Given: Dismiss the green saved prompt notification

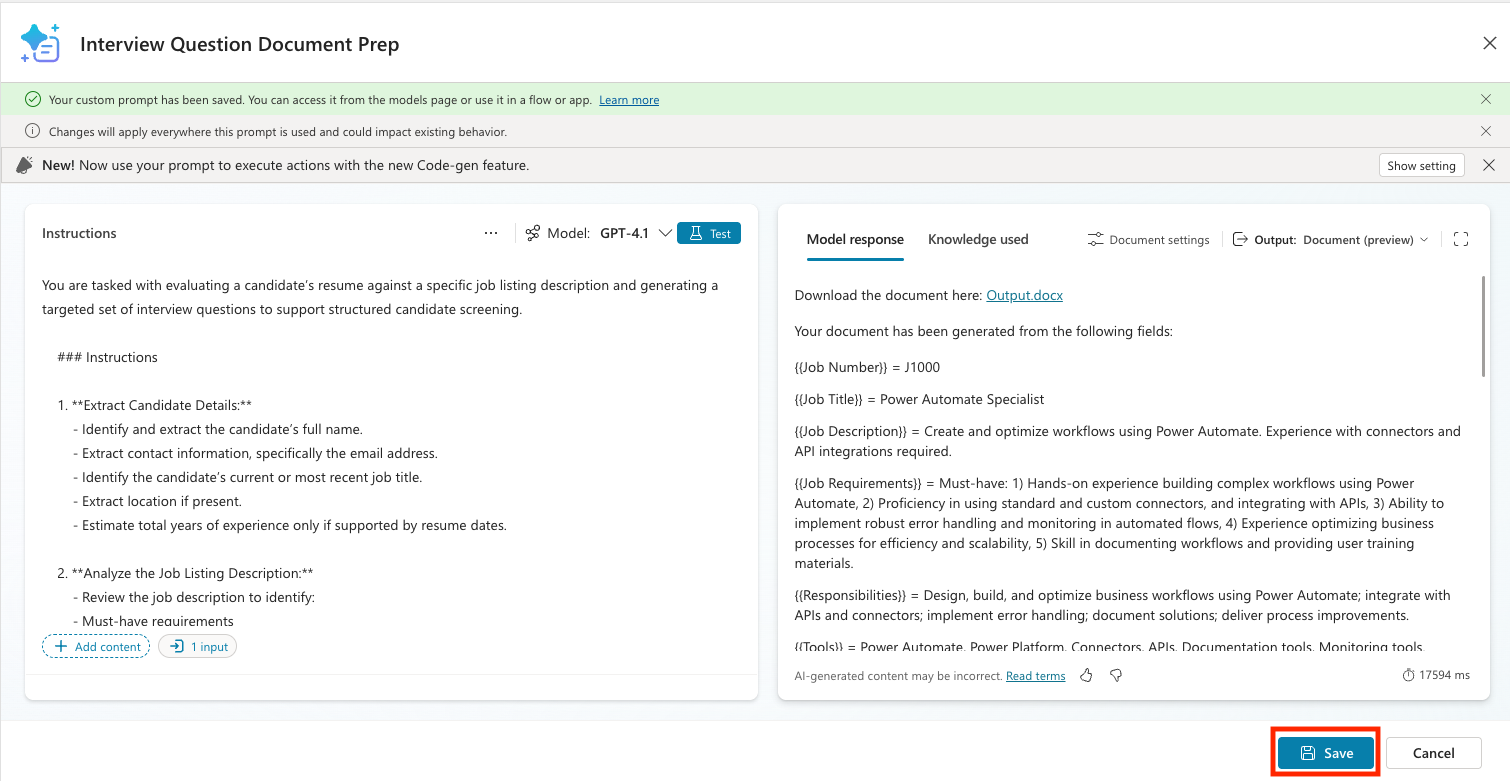Looking at the screenshot, I should (x=1486, y=100).
